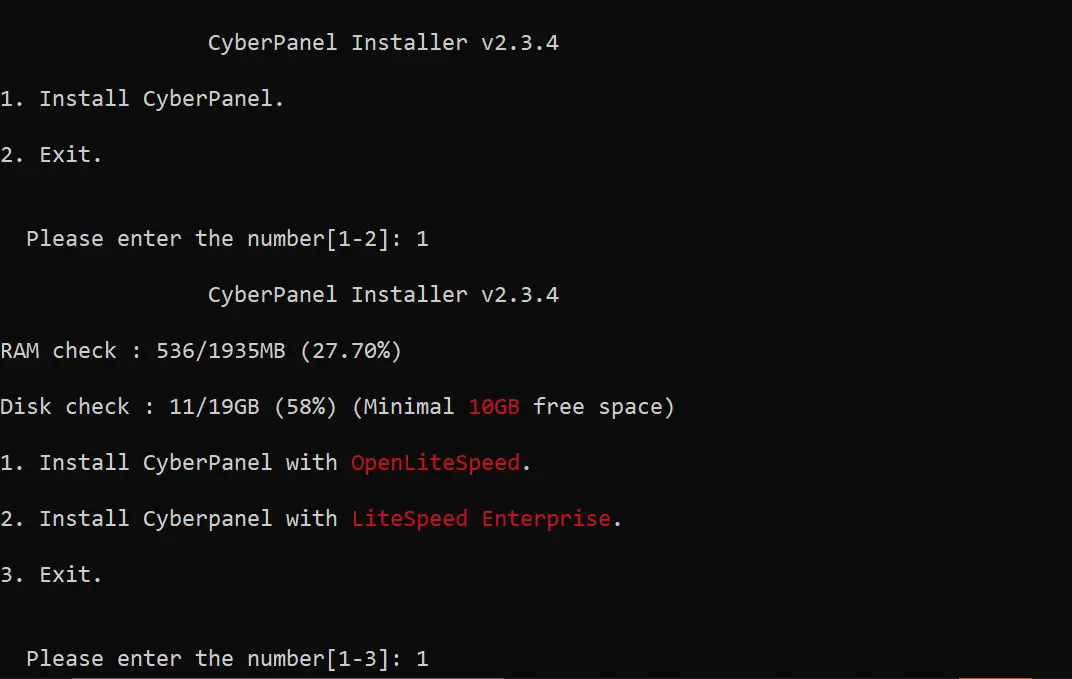Click the second CyberPanel Installer v2.3.4 heading
Image resolution: width=1072 pixels, height=679 pixels.
click(x=383, y=295)
